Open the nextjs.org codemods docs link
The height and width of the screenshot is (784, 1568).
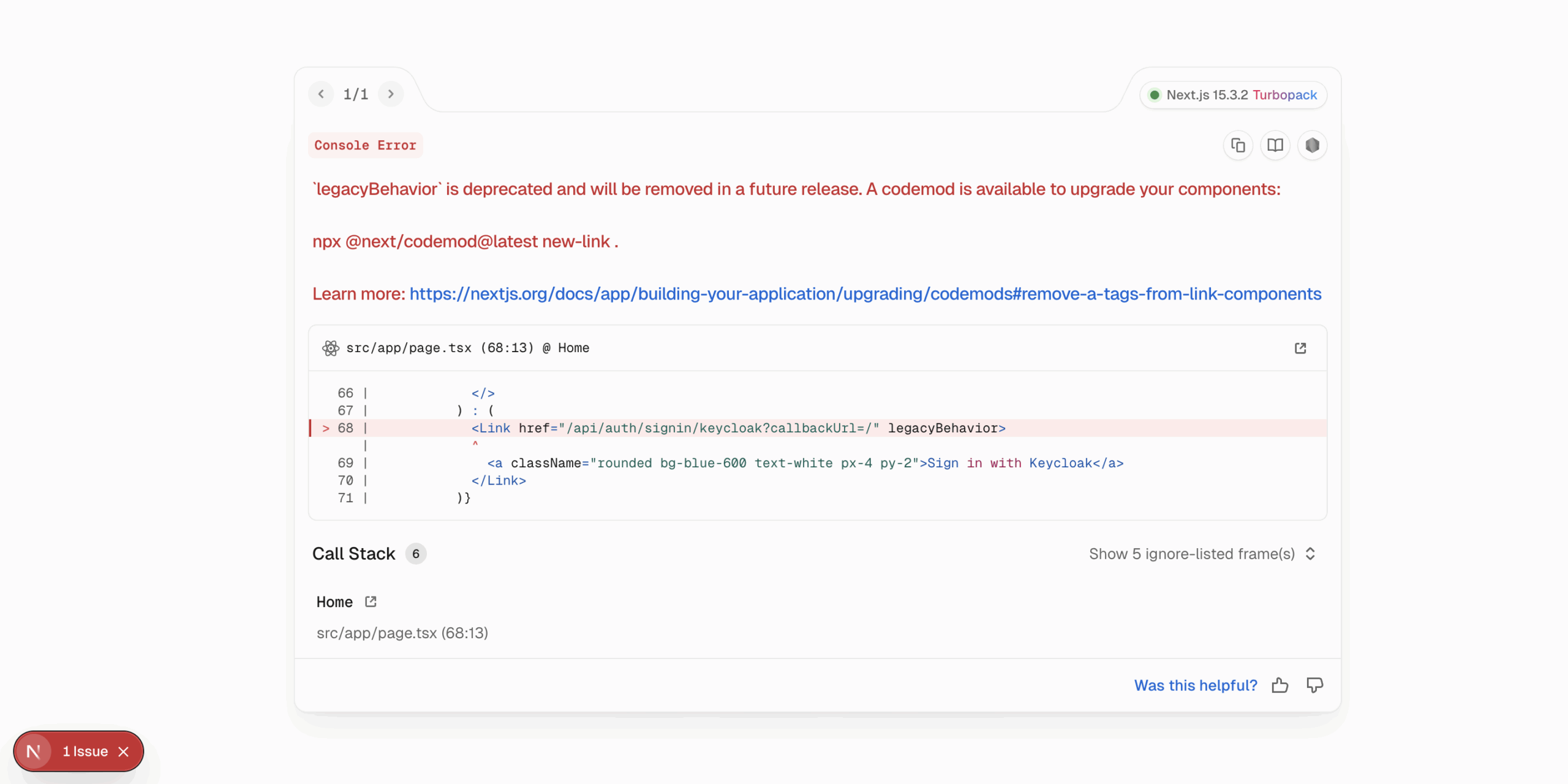click(x=865, y=294)
